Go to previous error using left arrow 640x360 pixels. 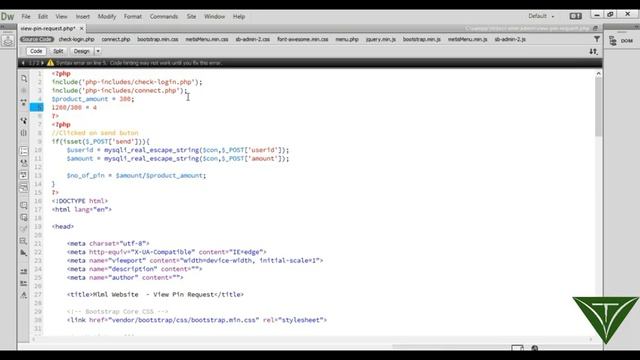23,63
